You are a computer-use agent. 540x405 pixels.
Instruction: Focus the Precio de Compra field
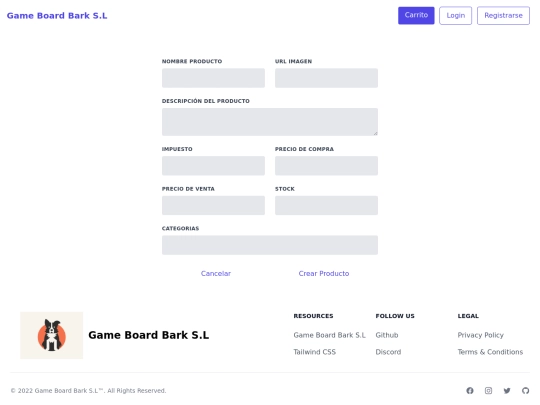(326, 166)
